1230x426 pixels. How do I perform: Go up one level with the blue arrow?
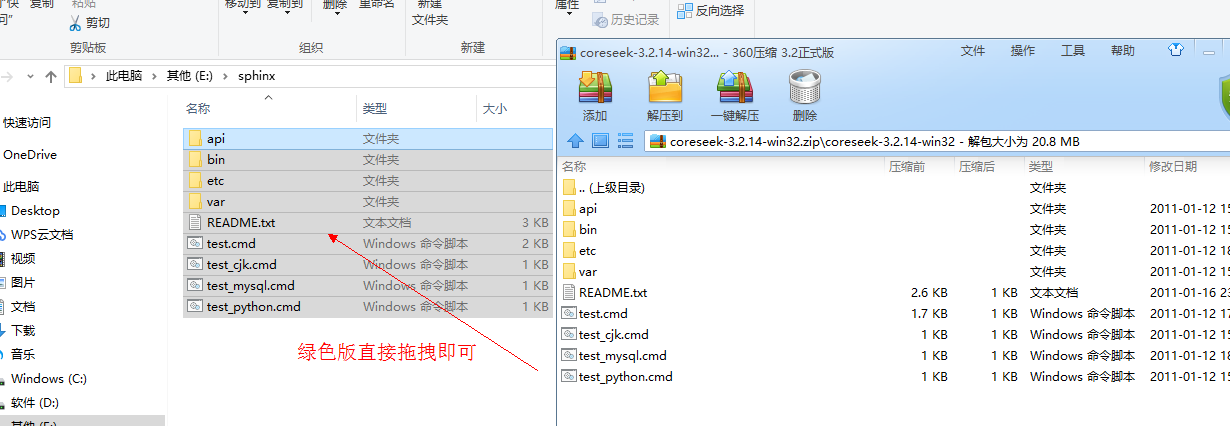pyautogui.click(x=575, y=141)
